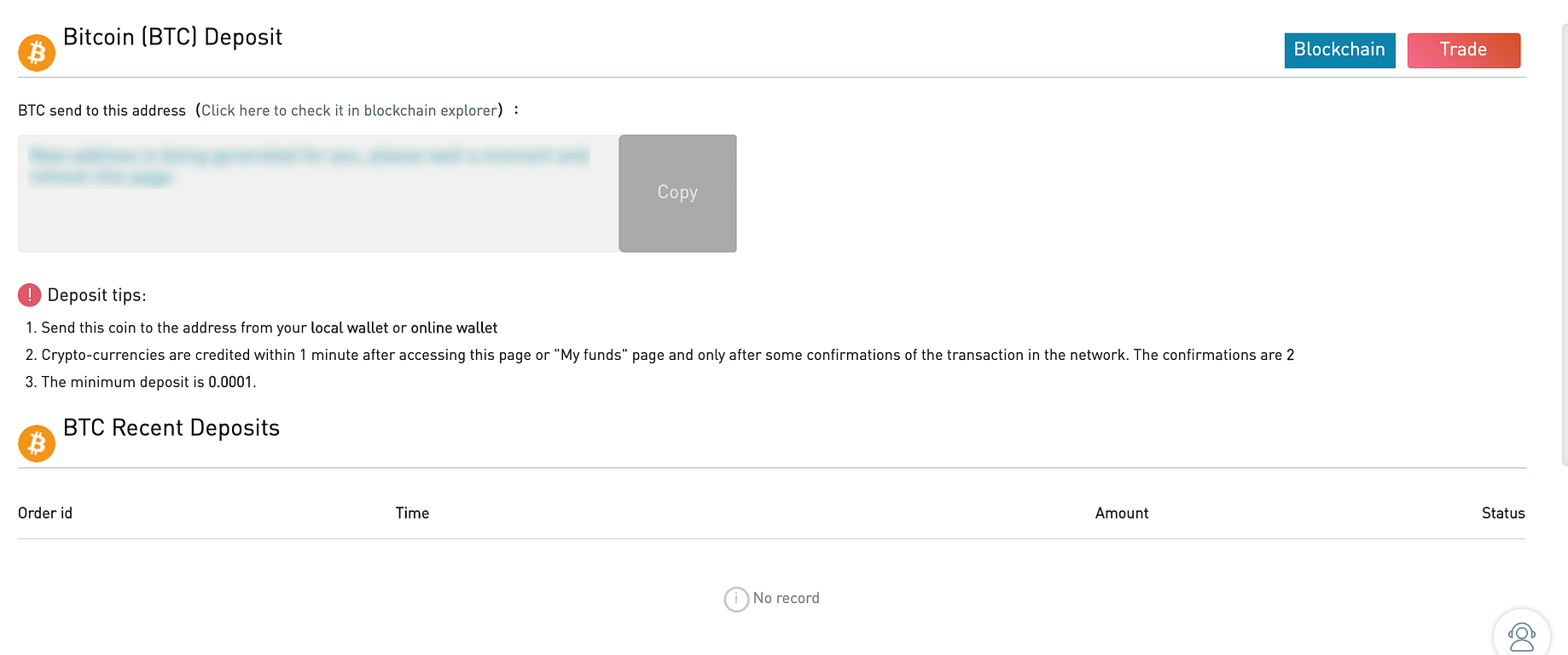Click the Bitcoin logo beside Deposit title
Image resolution: width=1568 pixels, height=655 pixels.
(37, 53)
